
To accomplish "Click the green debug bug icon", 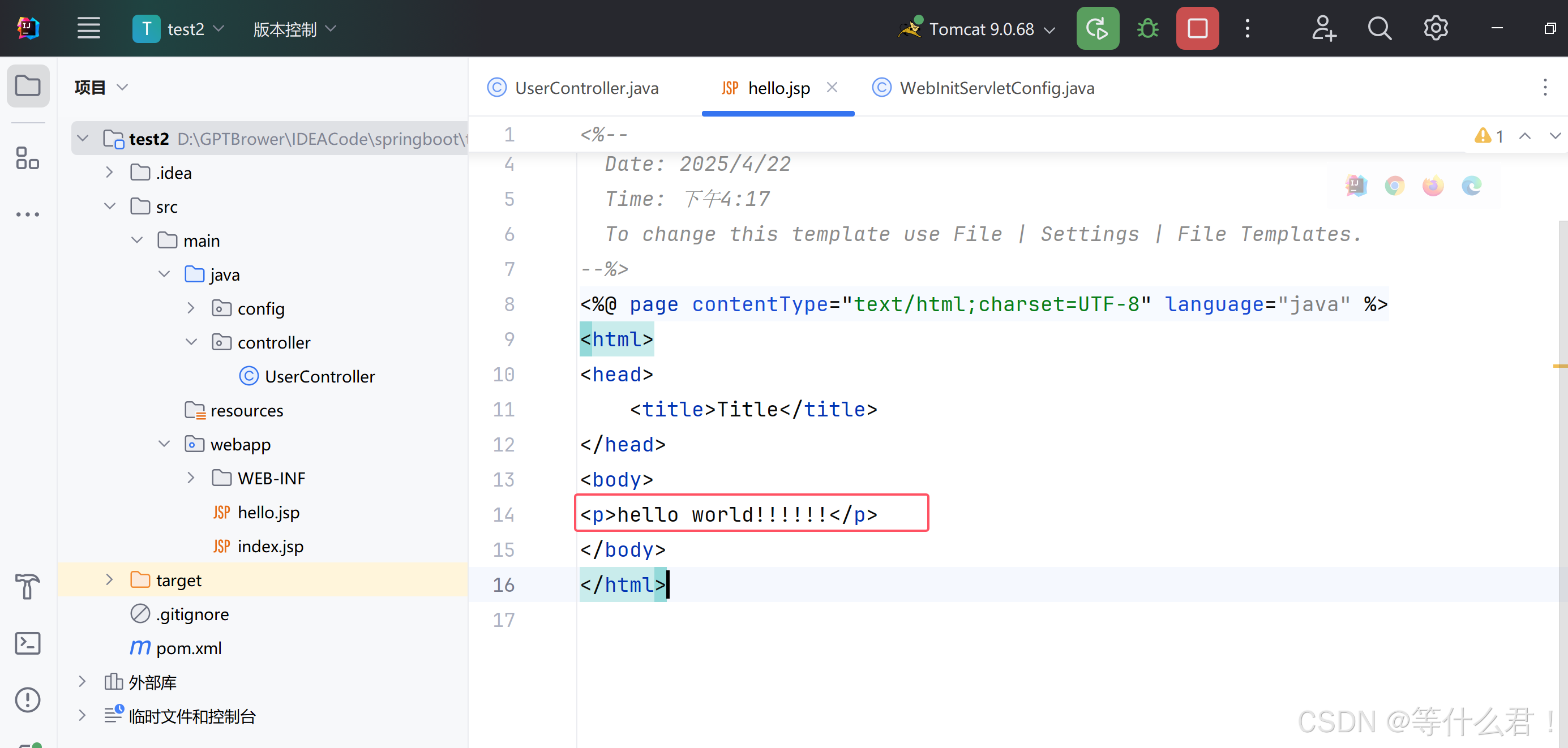I will (x=1147, y=29).
